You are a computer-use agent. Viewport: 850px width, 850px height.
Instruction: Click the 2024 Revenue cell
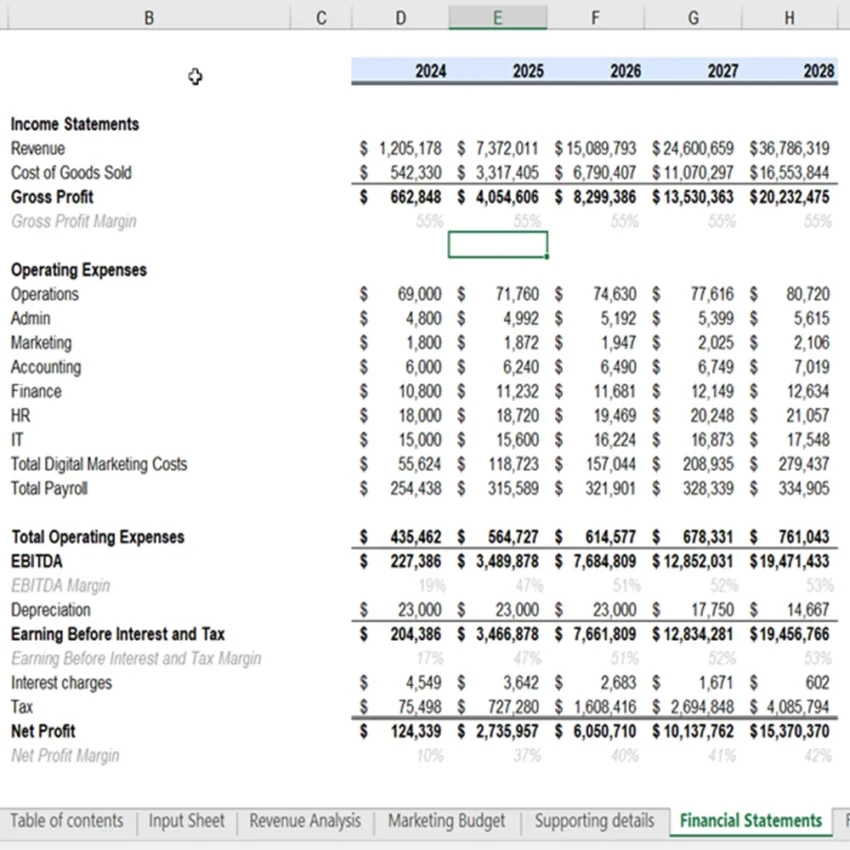[x=400, y=148]
